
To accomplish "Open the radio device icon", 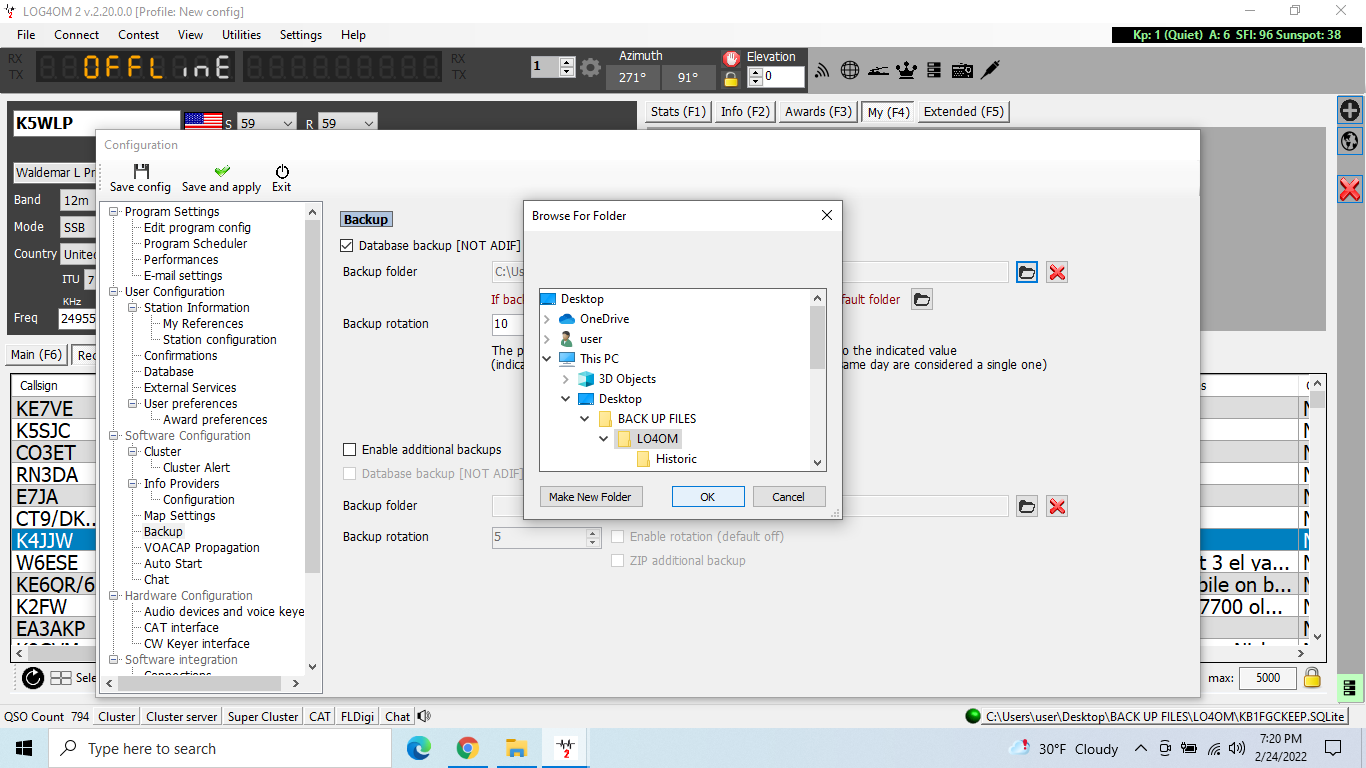I will click(962, 70).
